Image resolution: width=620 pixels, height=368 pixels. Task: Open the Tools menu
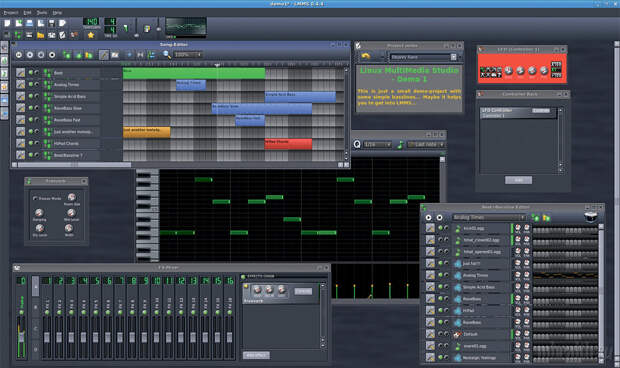tap(42, 13)
